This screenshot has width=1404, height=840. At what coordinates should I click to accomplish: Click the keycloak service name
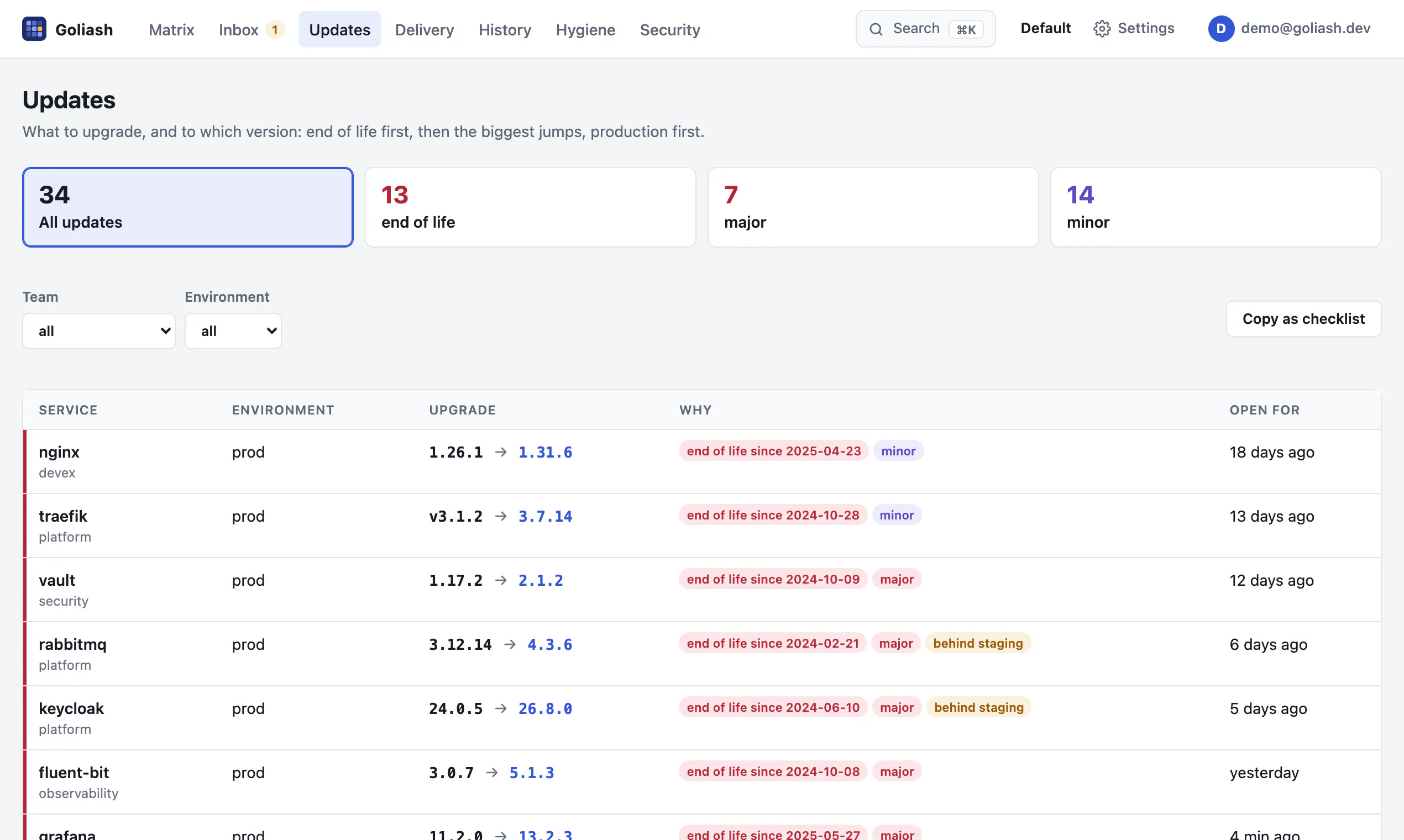(x=71, y=708)
